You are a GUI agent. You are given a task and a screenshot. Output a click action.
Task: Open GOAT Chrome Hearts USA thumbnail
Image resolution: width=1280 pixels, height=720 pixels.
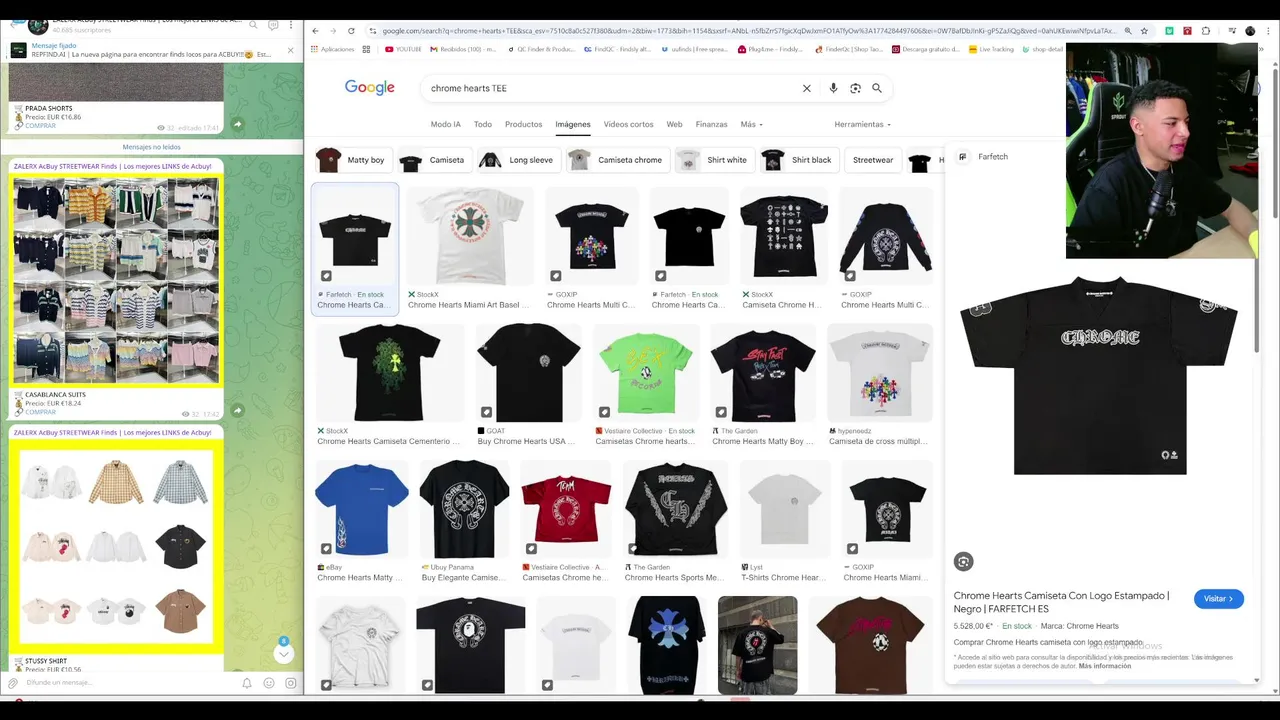point(528,373)
